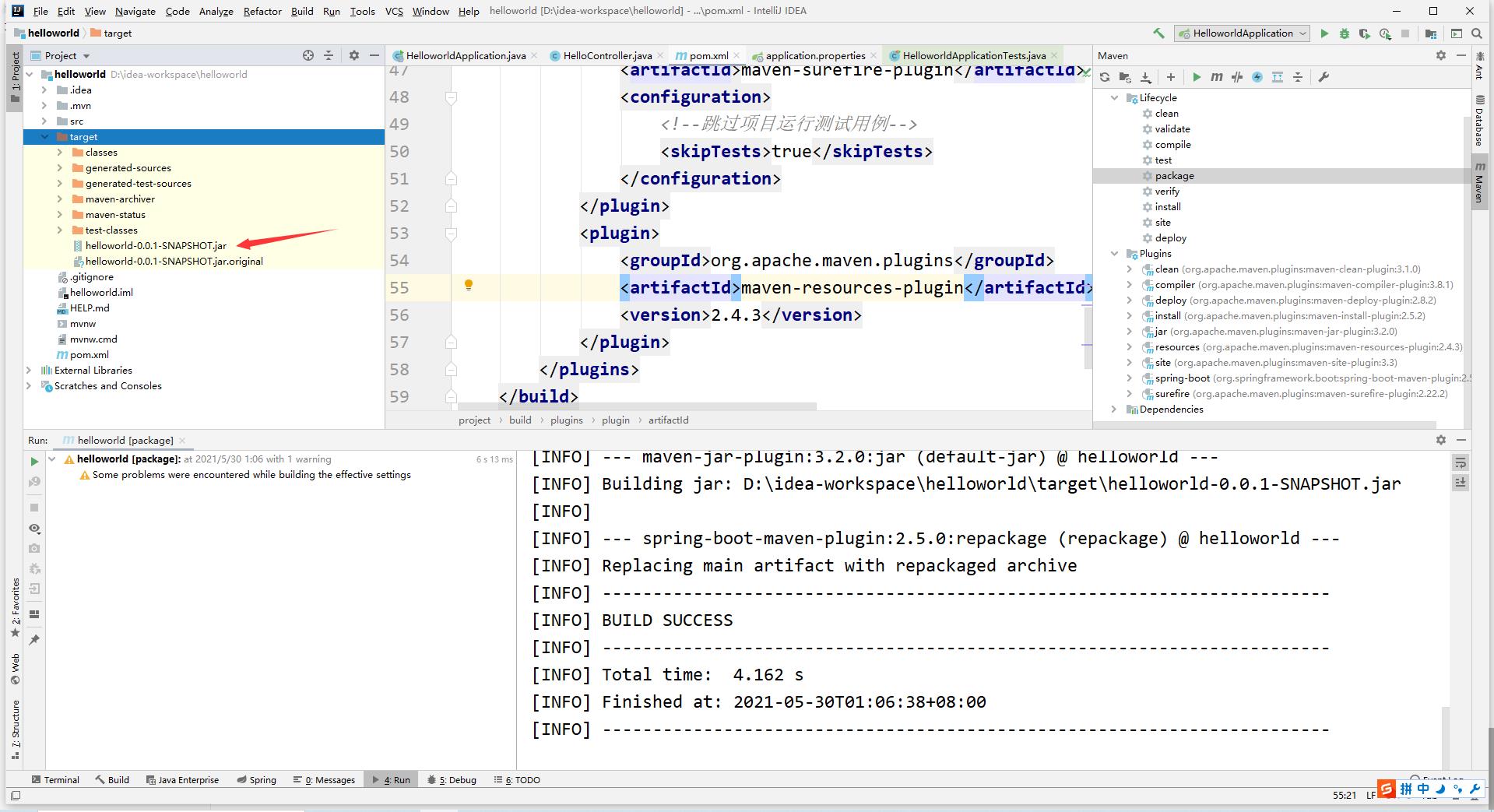Expand the classes folder
Viewport: 1494px width, 812px height.
(60, 153)
